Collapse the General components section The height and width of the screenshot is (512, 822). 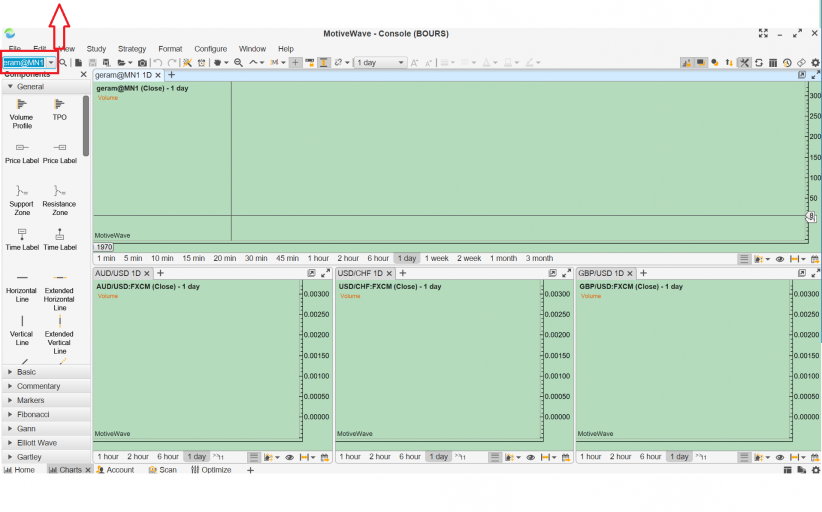(46, 86)
